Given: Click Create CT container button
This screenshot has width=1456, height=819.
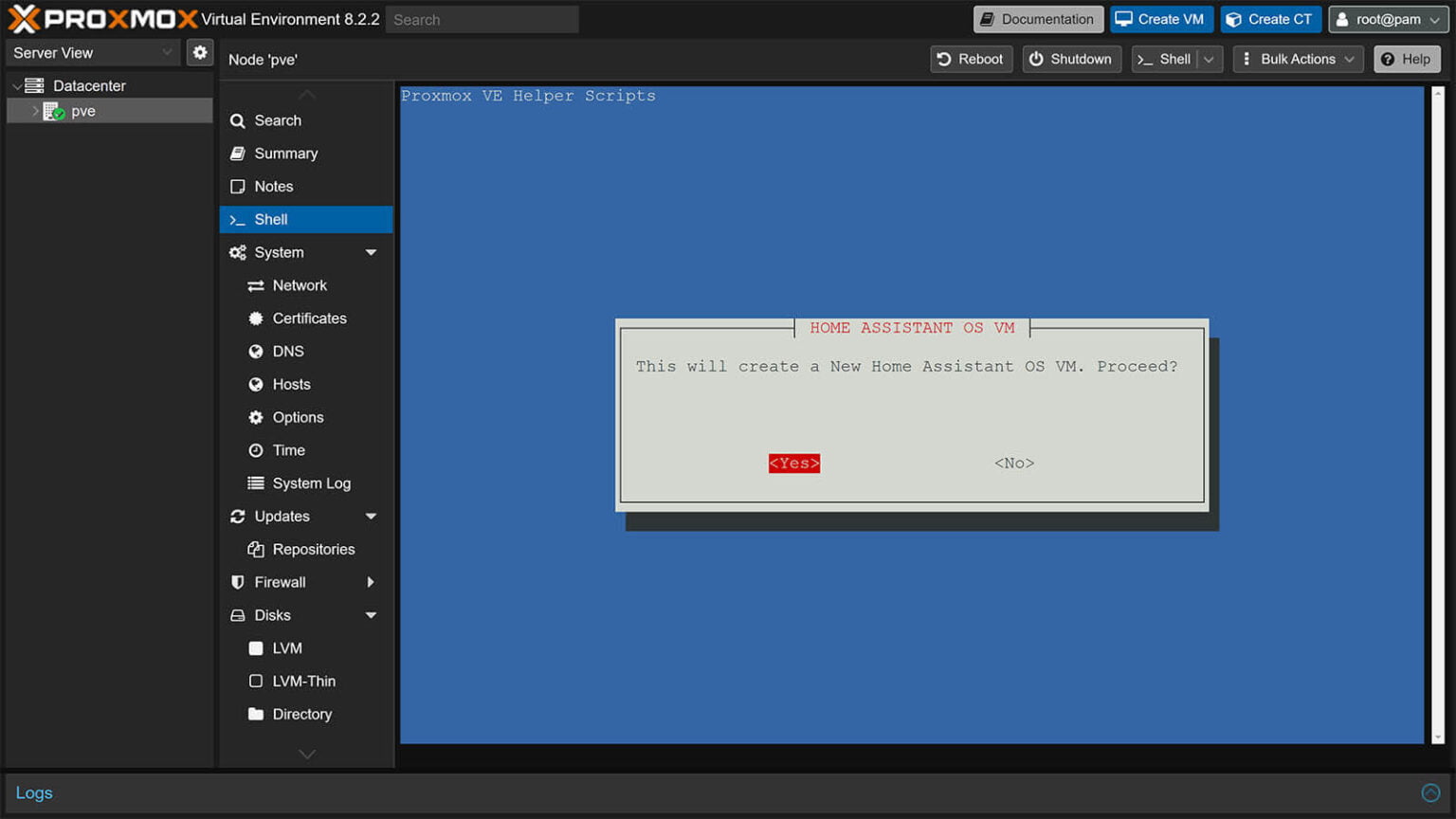Looking at the screenshot, I should [1270, 19].
